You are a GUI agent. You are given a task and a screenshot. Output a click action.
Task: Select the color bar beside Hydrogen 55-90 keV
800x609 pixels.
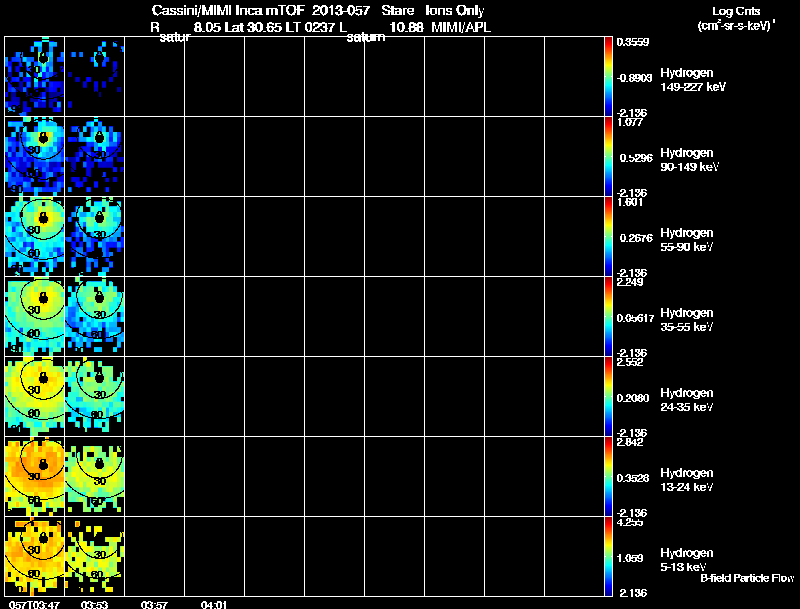pos(608,237)
